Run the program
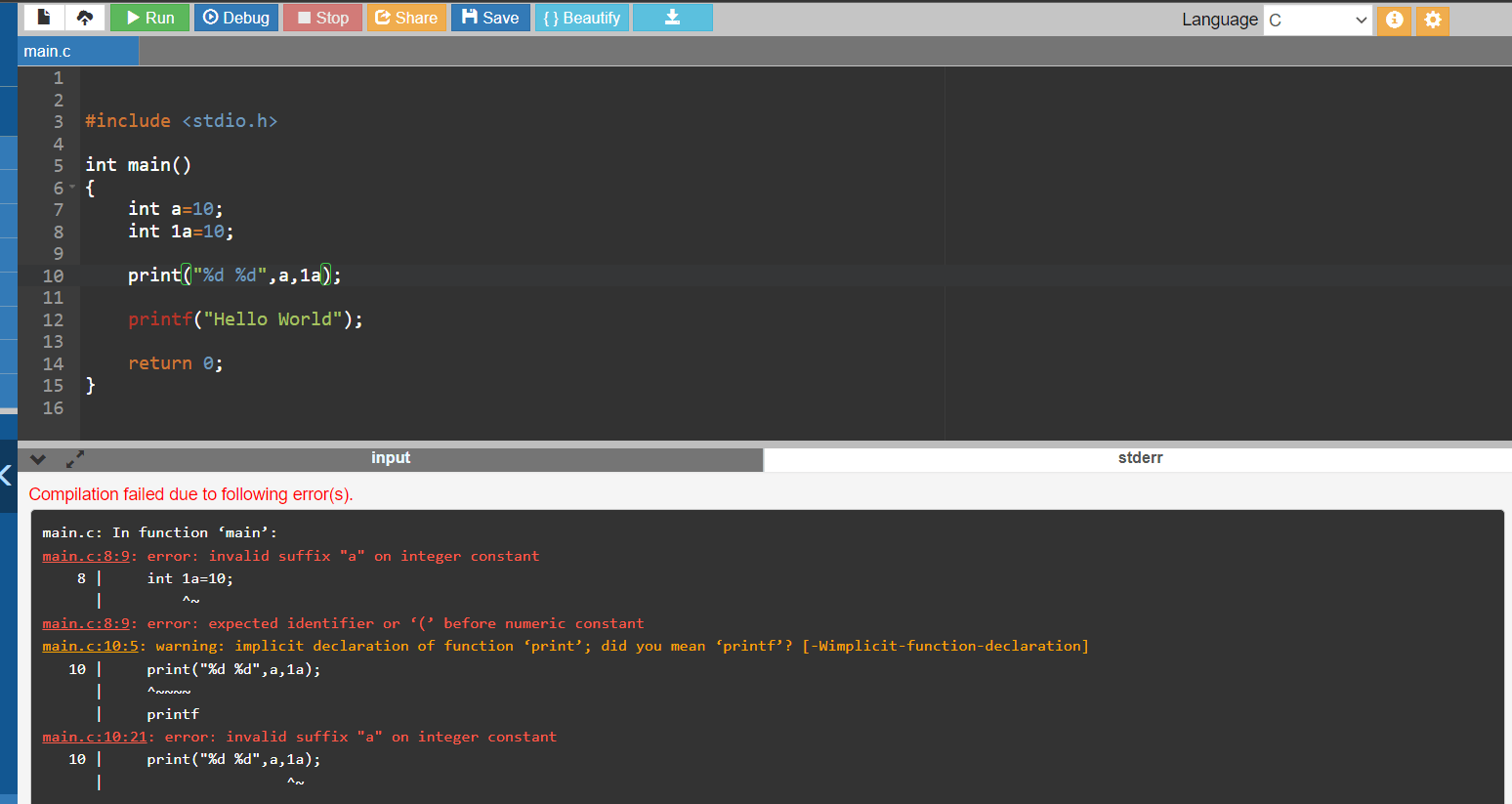Image resolution: width=1512 pixels, height=804 pixels. 150,18
